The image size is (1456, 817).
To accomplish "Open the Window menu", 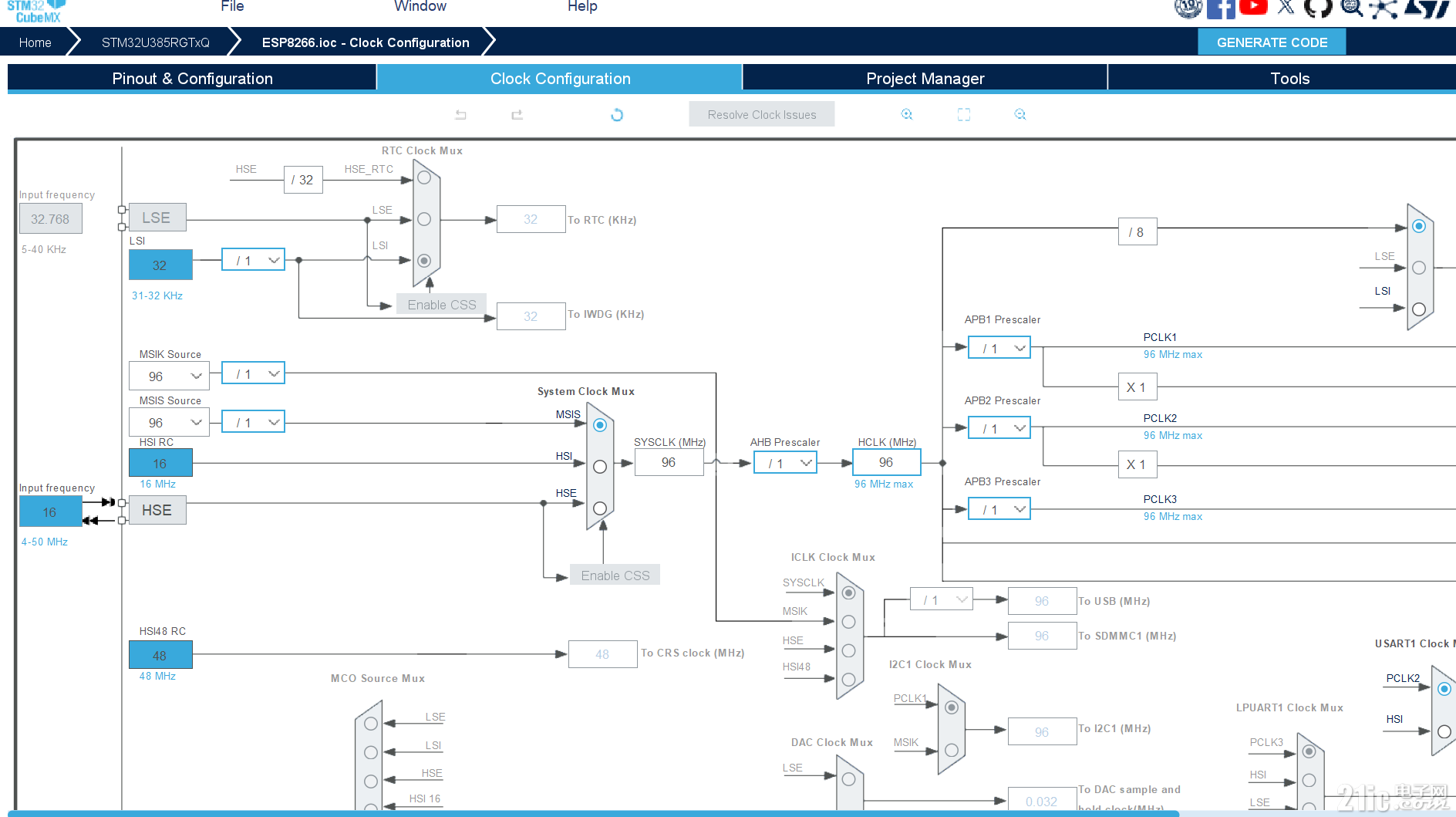I will click(x=420, y=6).
